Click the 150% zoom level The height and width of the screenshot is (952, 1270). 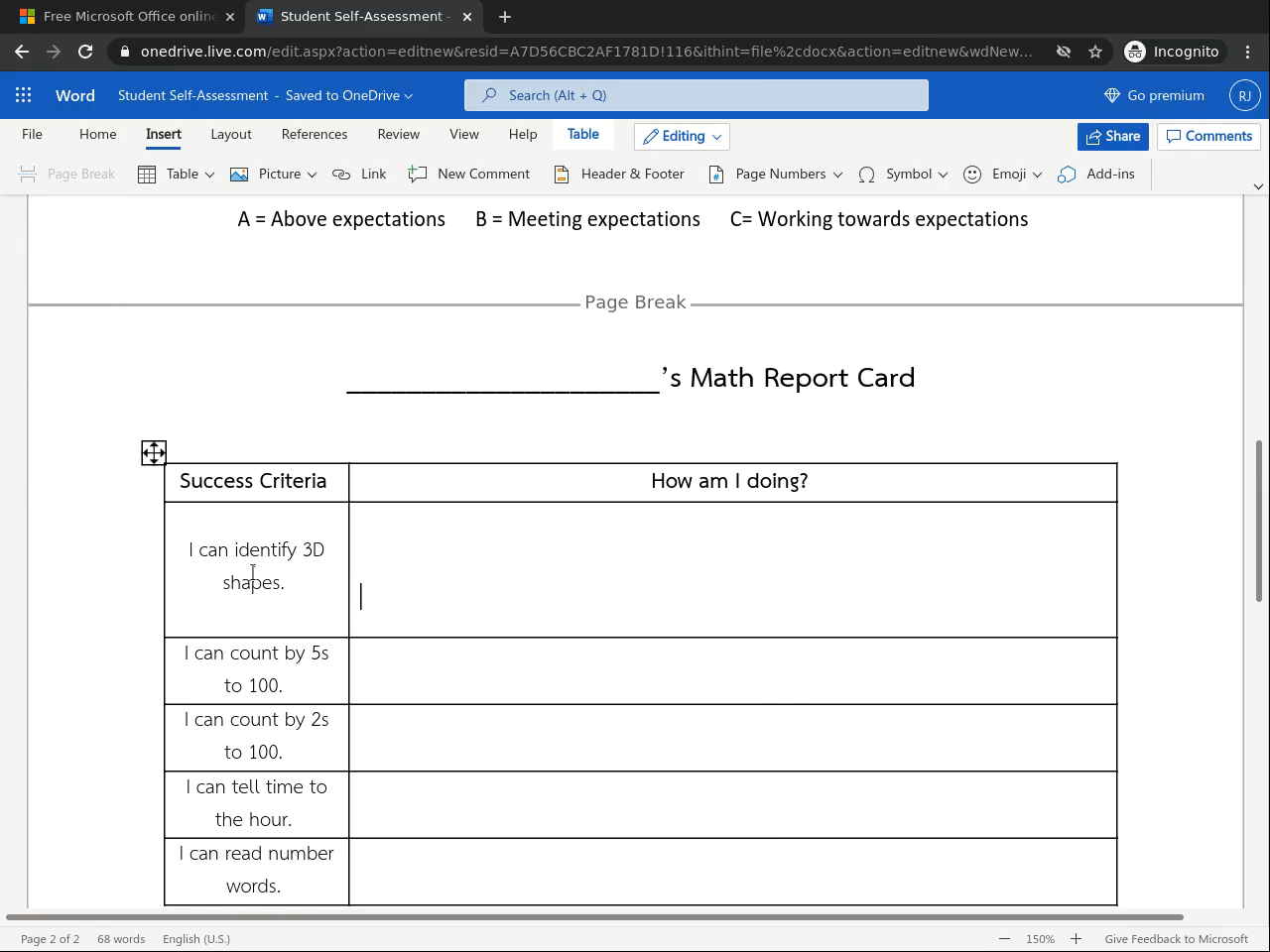coord(1040,939)
